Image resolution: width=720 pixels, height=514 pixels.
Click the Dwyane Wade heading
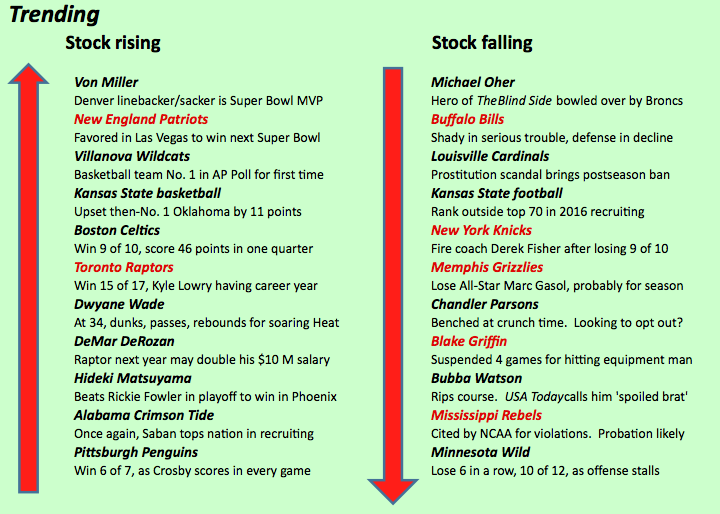point(119,304)
